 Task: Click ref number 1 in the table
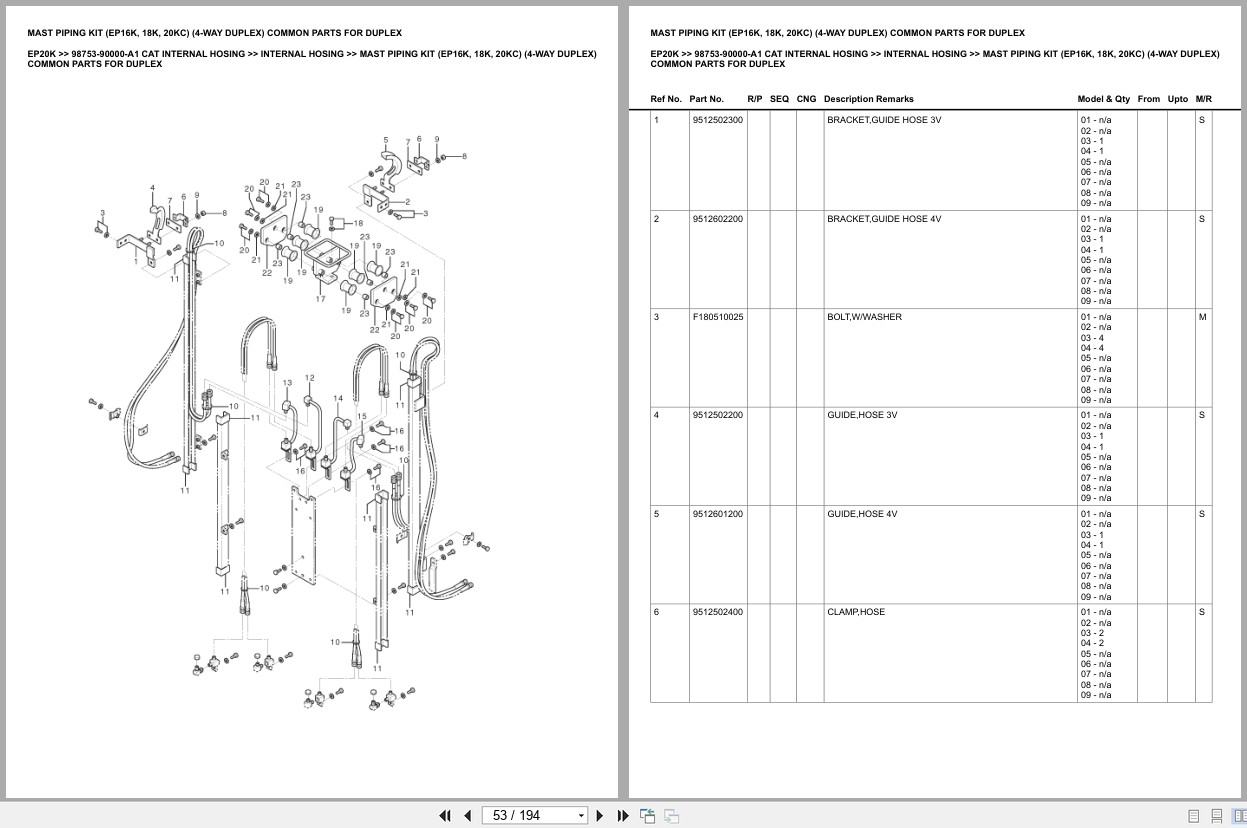click(x=656, y=120)
